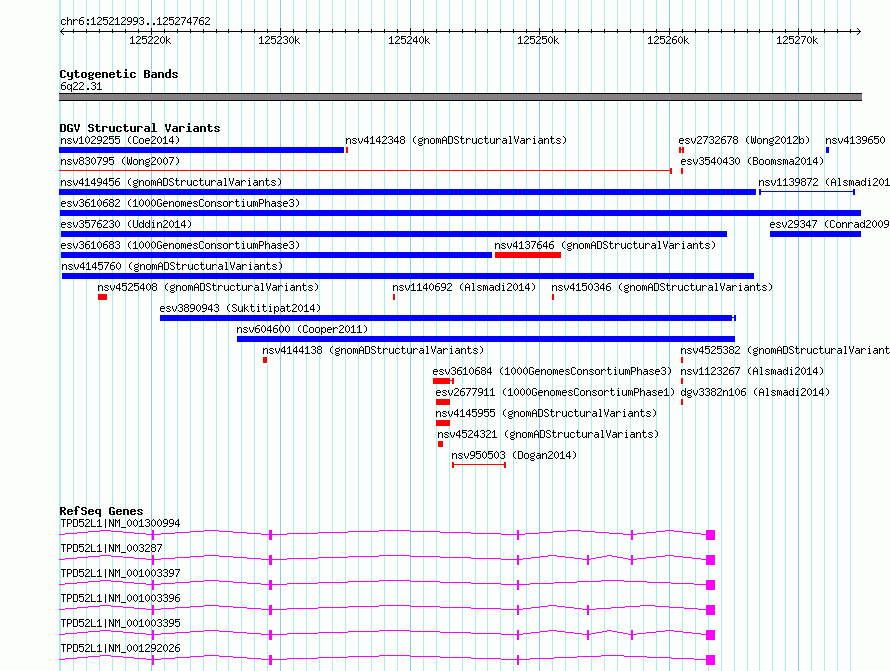
Task: Select esv3890943 (Suktitipat2014) label
Action: [240, 308]
